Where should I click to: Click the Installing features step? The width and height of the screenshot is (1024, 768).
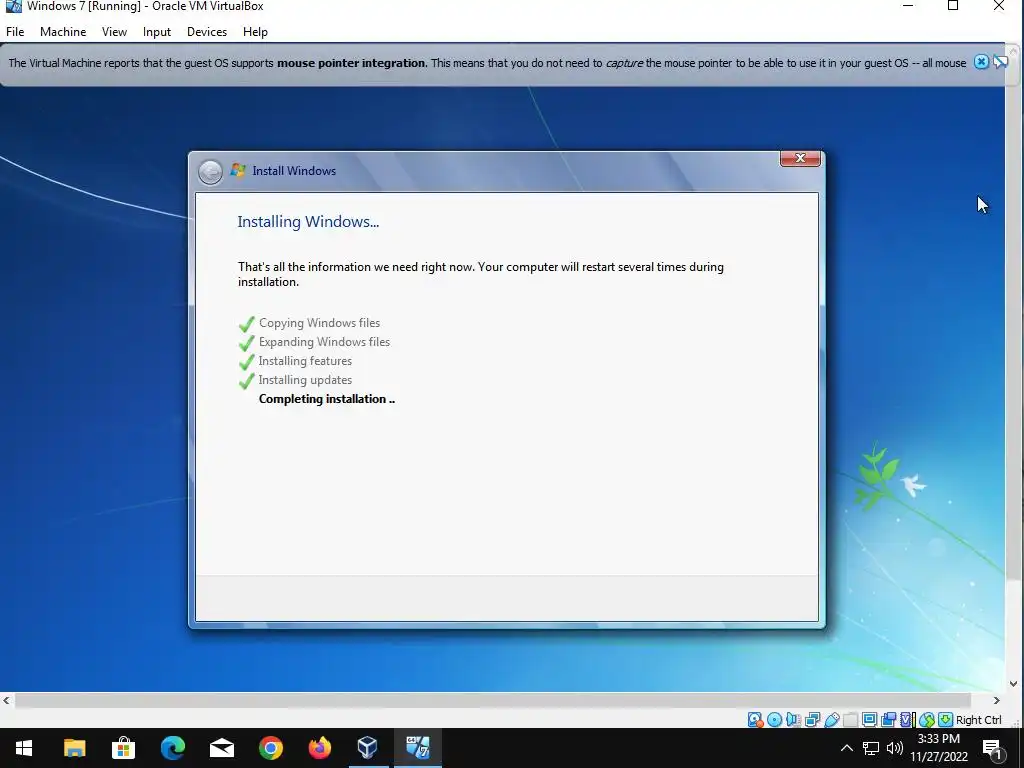[305, 360]
